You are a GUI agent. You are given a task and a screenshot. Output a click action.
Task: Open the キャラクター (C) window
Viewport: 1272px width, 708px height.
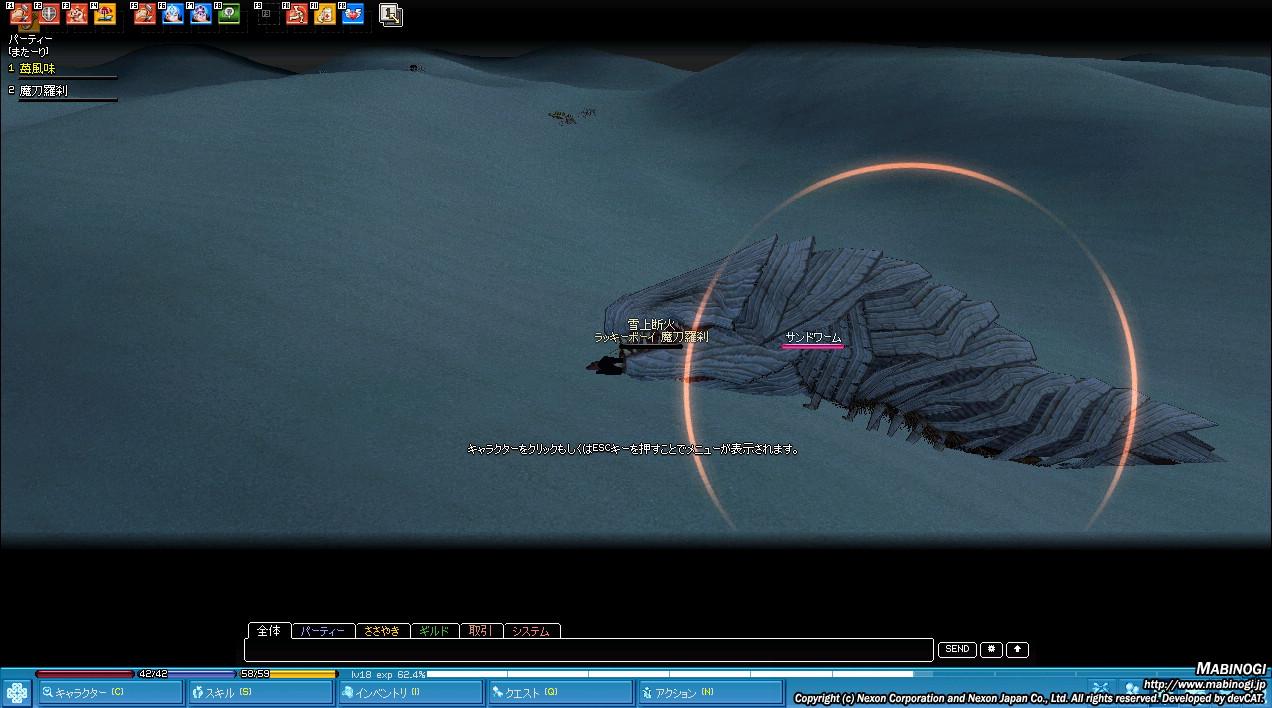pyautogui.click(x=110, y=692)
